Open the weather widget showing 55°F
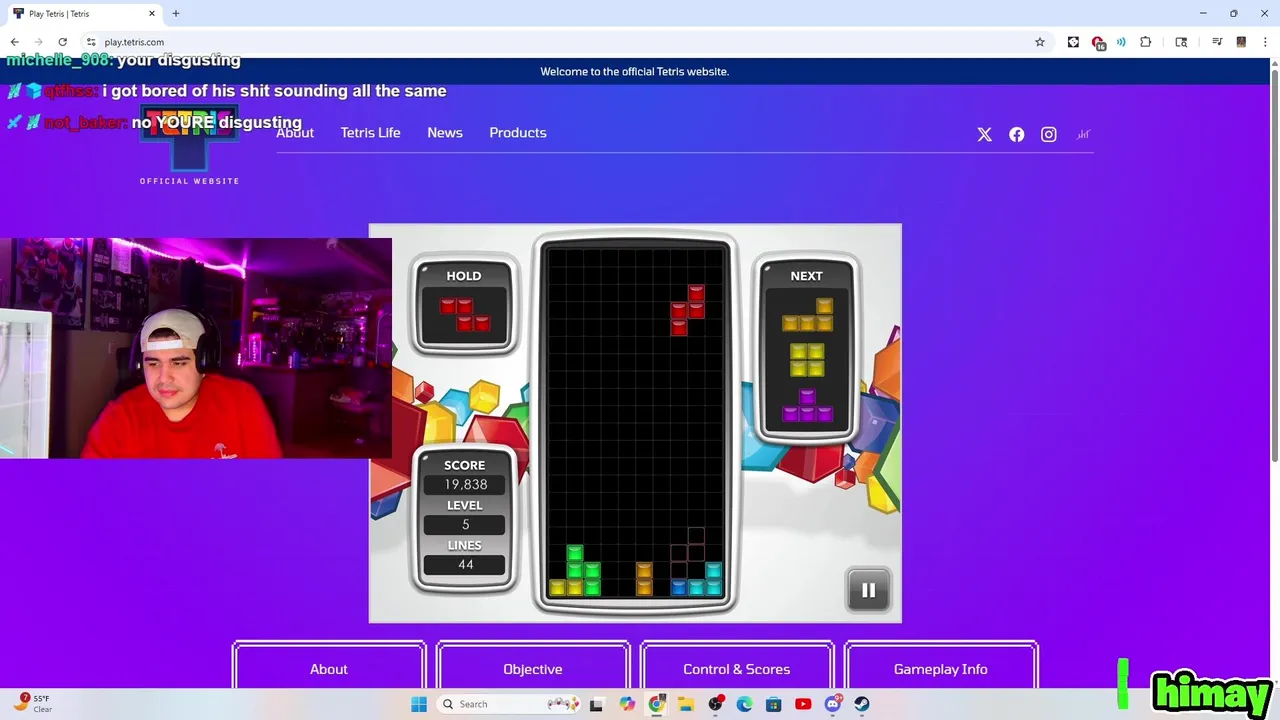 pyautogui.click(x=32, y=704)
